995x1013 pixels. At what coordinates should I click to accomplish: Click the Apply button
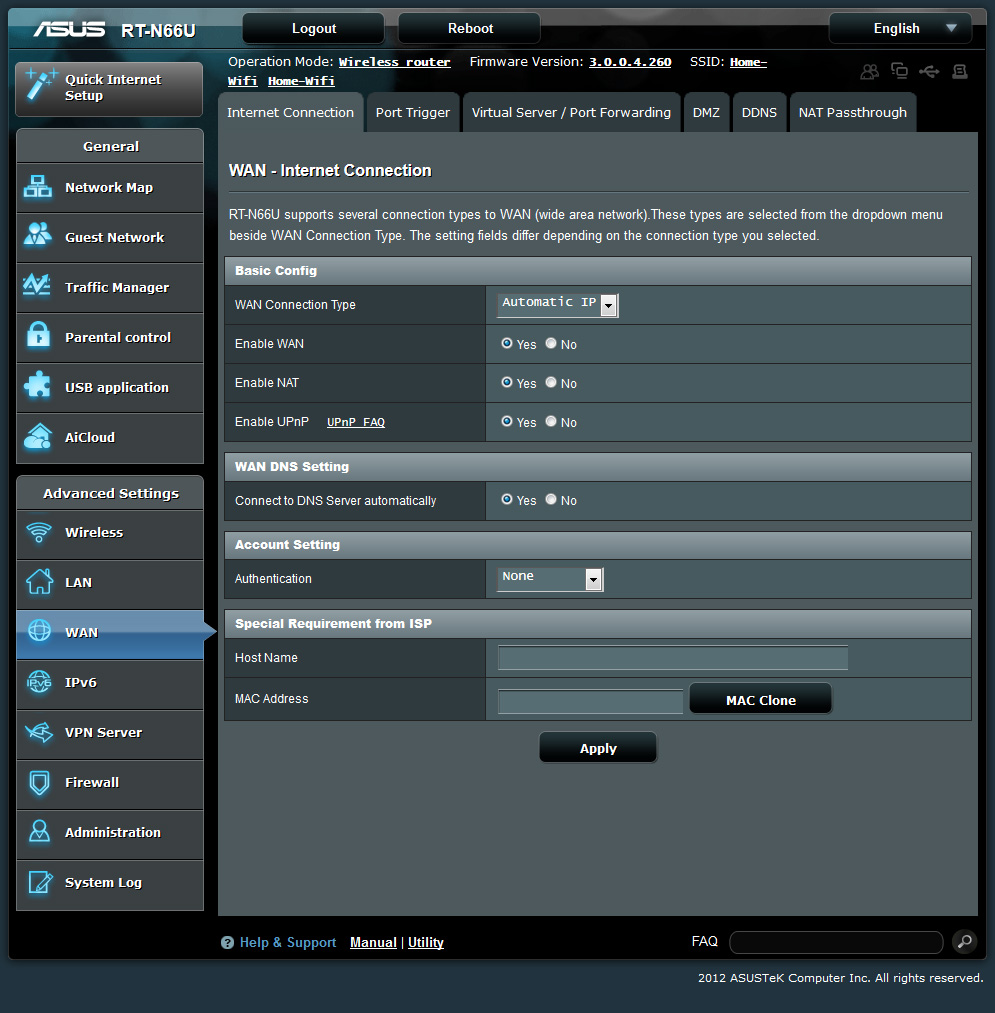click(x=598, y=748)
